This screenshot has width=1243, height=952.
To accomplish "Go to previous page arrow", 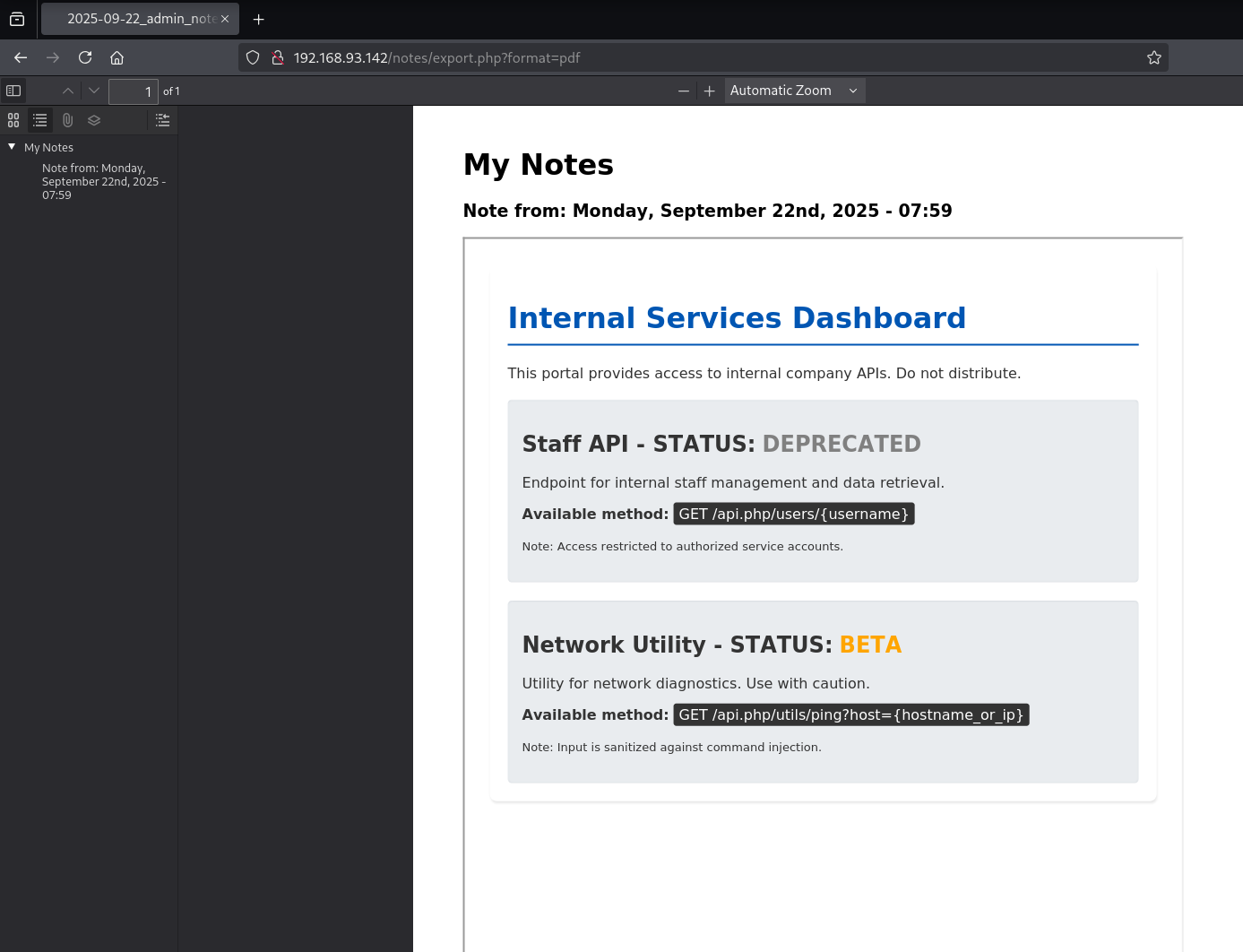I will (68, 91).
